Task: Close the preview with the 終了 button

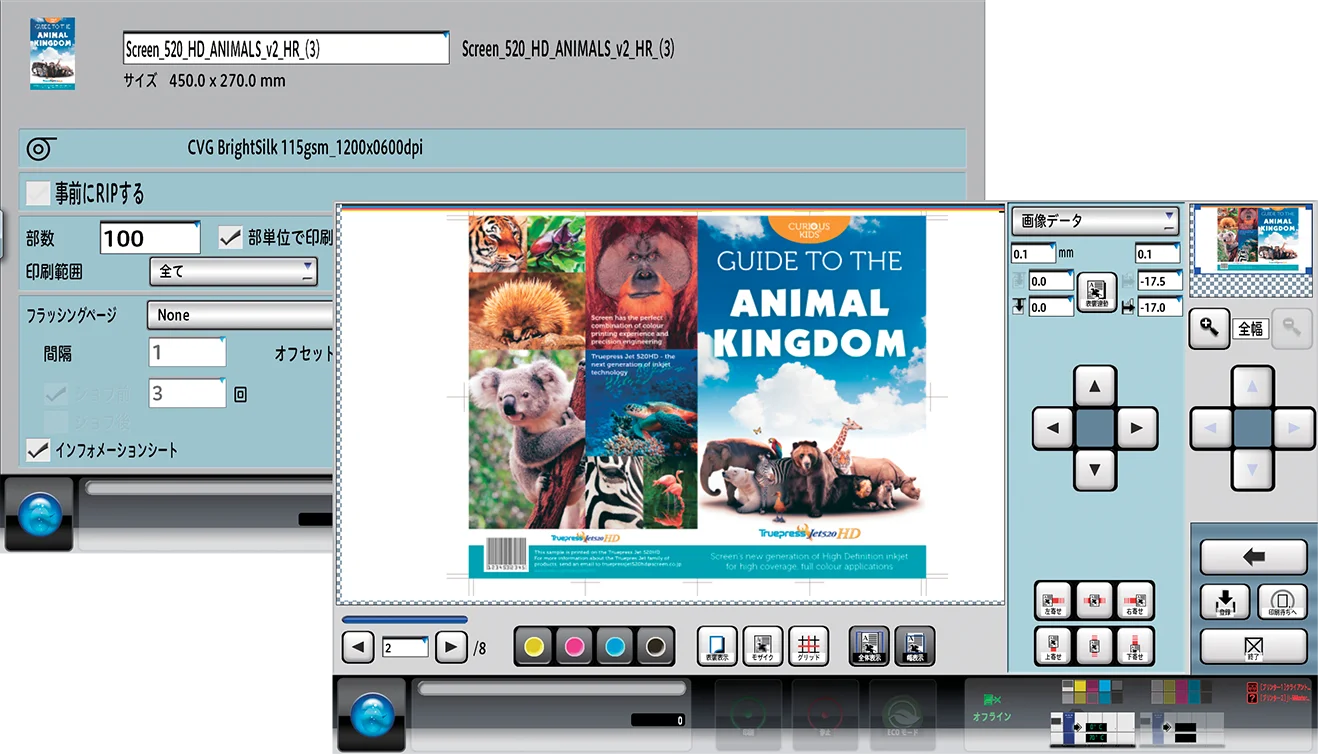Action: [x=1254, y=646]
